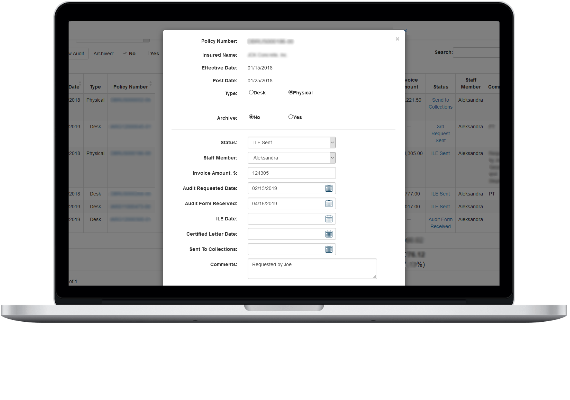This screenshot has width=570, height=400.
Task: Click the Audit Form Received status link
Action: tap(441, 223)
